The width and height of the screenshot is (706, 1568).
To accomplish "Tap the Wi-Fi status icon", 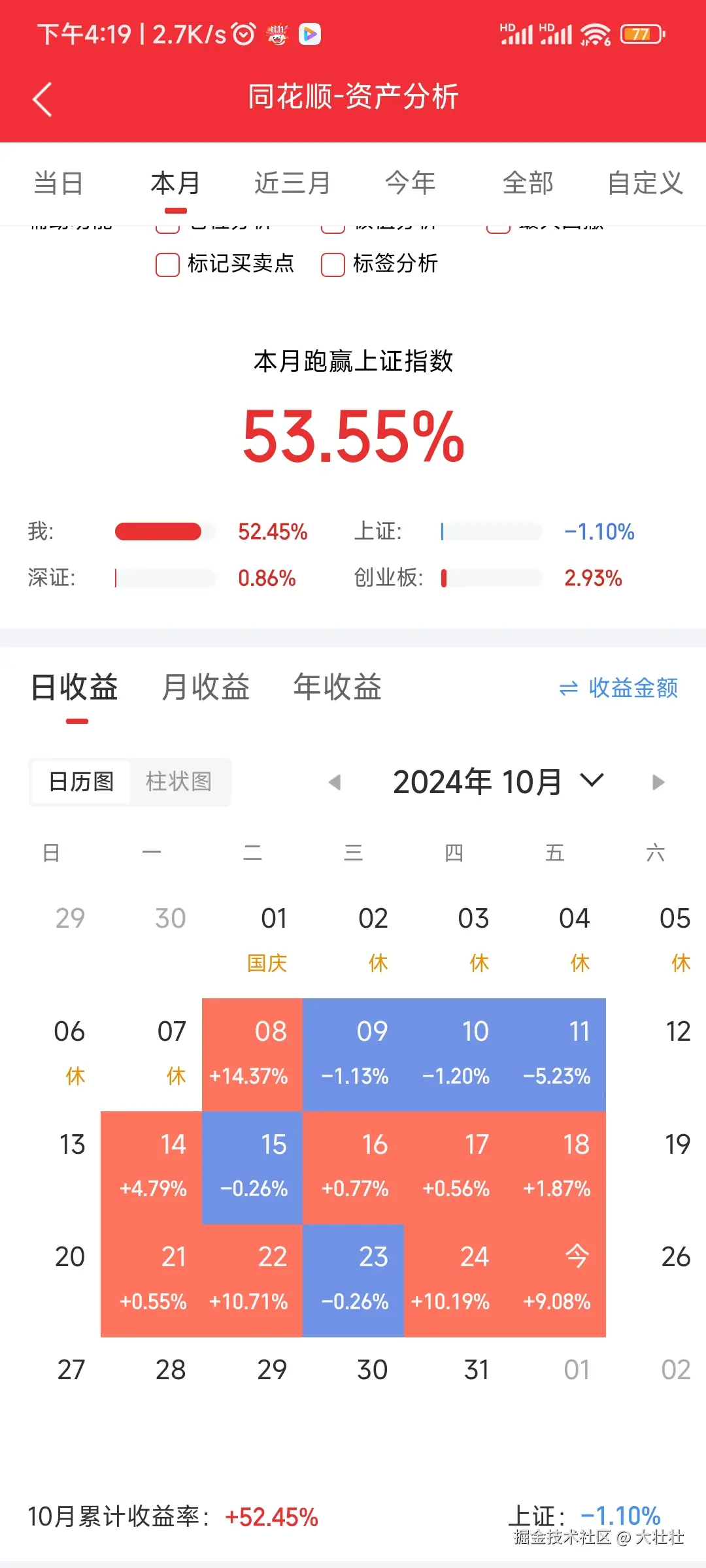I will 595,34.
